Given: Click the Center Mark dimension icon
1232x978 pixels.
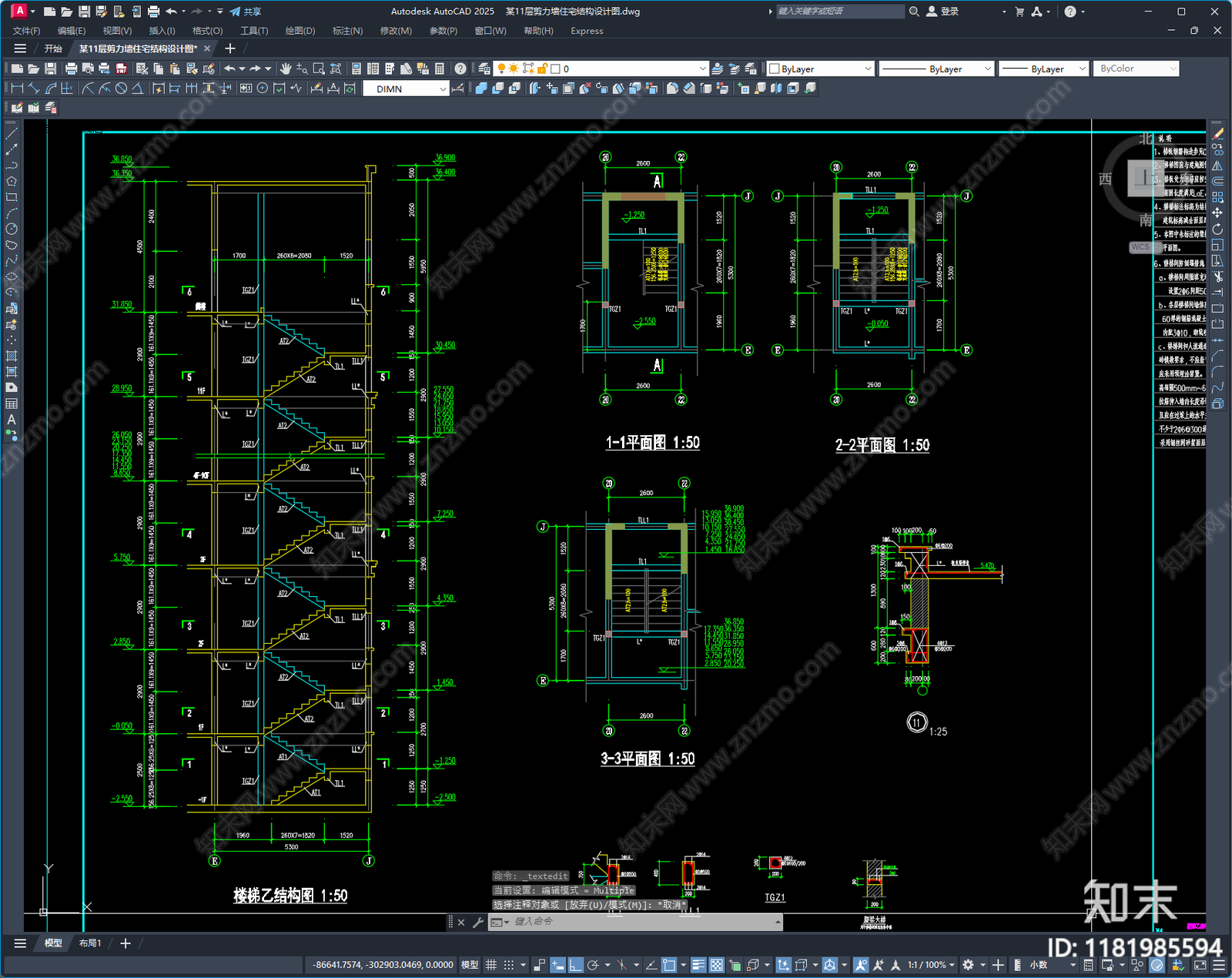Looking at the screenshot, I should (263, 89).
